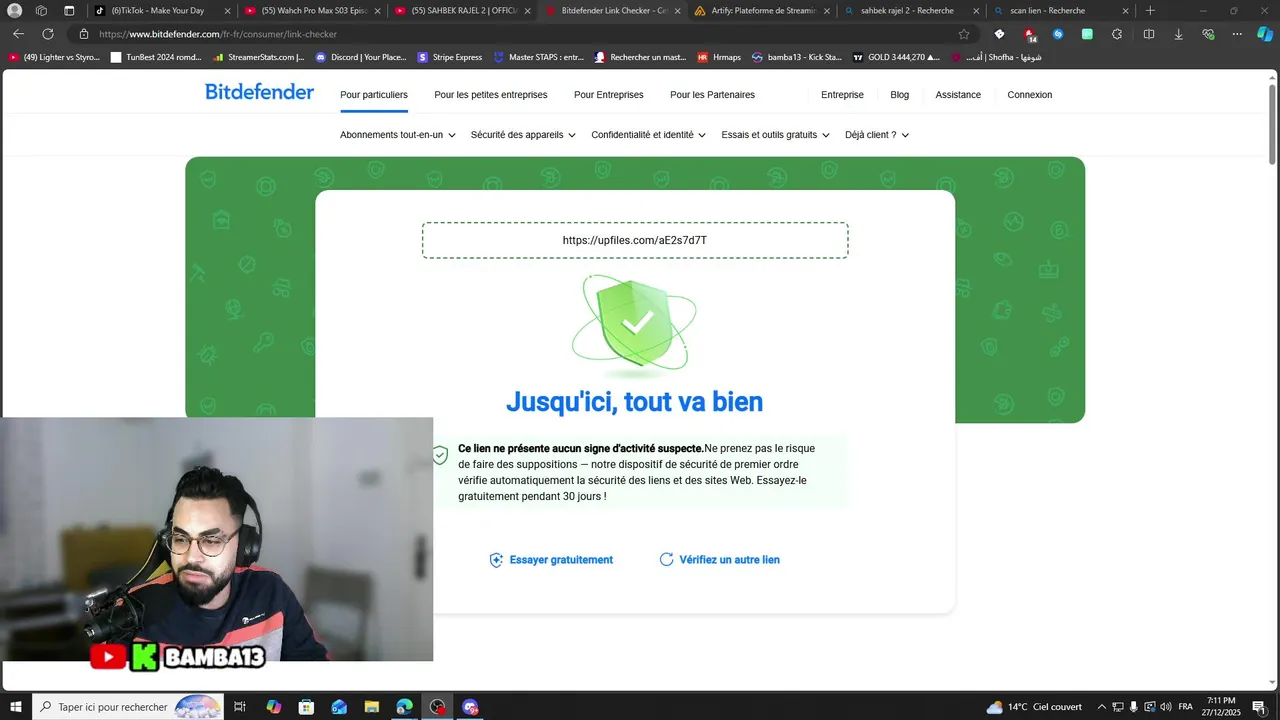The height and width of the screenshot is (720, 1280).
Task: Open Hrmaps bookmark
Action: 719,57
